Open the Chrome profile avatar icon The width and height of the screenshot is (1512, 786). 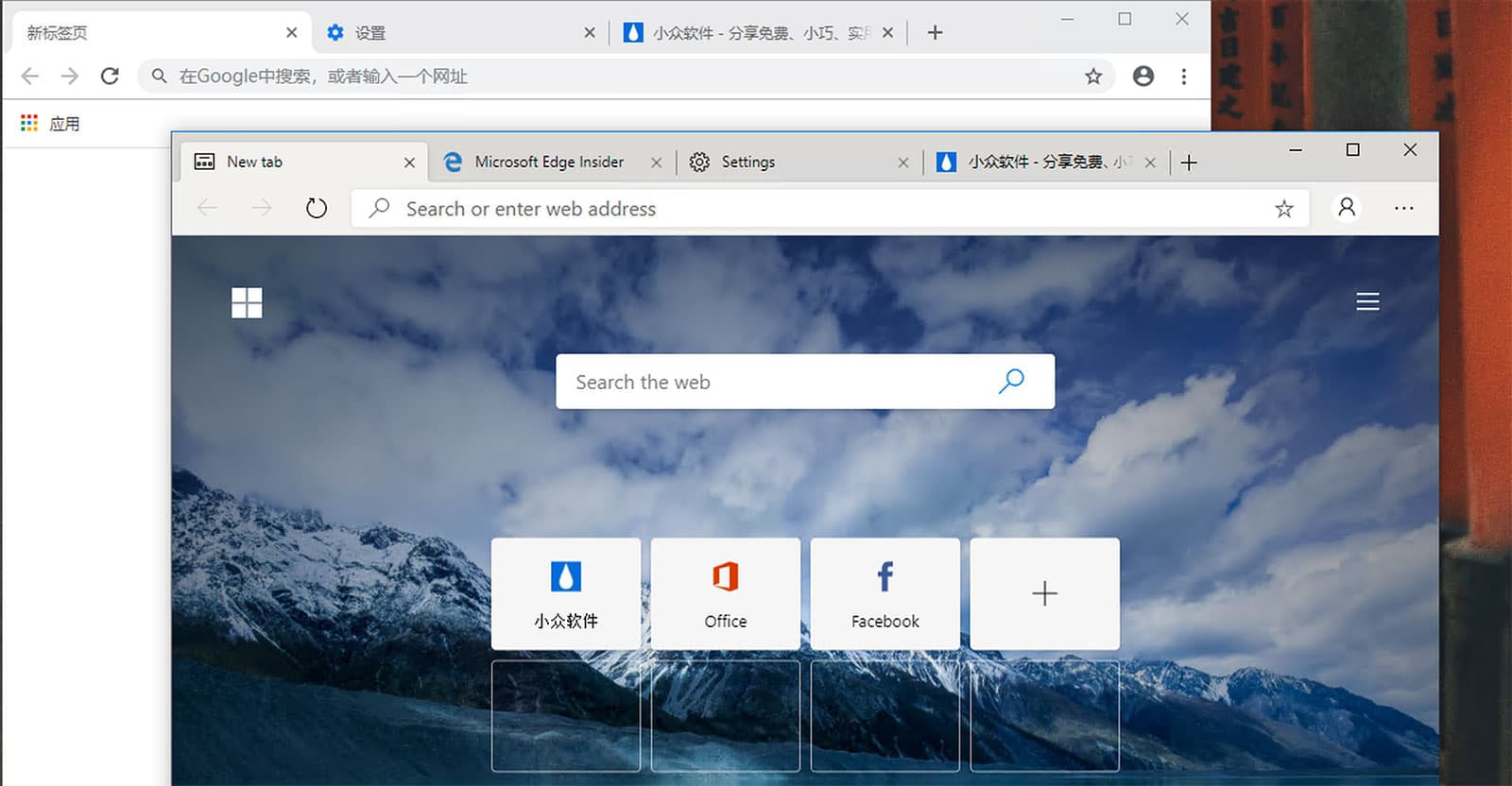[x=1143, y=77]
